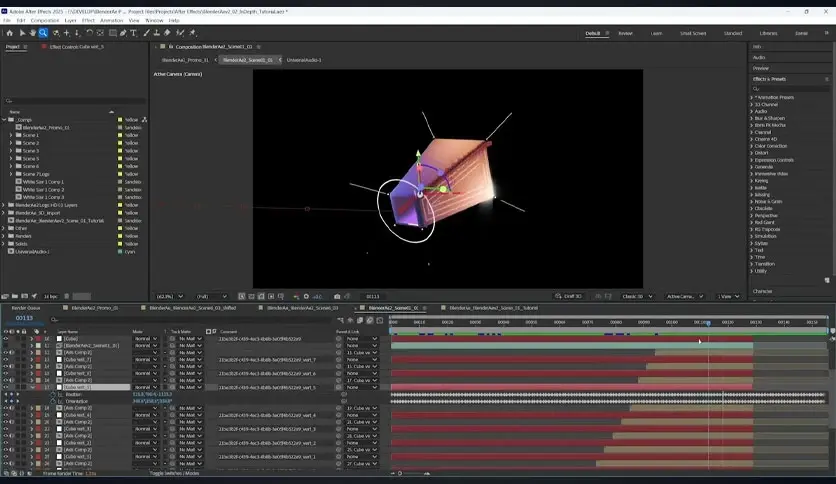Click the UniversalAudio-1 breadcrumb in viewer
The image size is (836, 484).
tap(304, 60)
